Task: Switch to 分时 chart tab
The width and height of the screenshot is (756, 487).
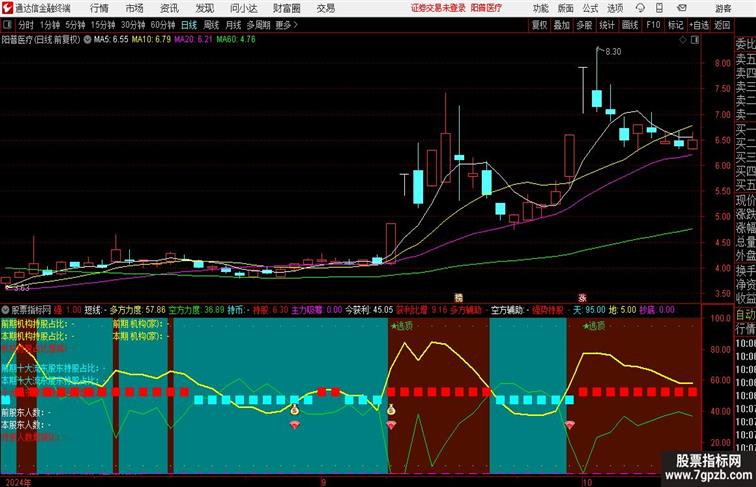Action: 26,25
